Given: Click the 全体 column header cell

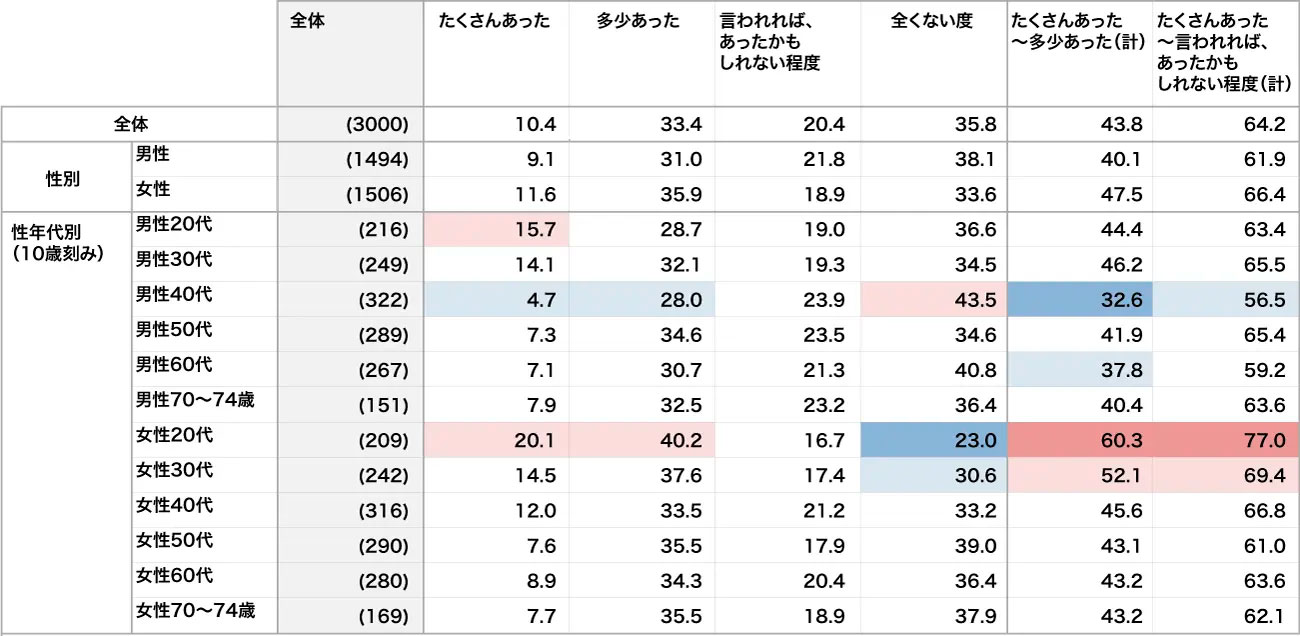Looking at the screenshot, I should pyautogui.click(x=307, y=22).
